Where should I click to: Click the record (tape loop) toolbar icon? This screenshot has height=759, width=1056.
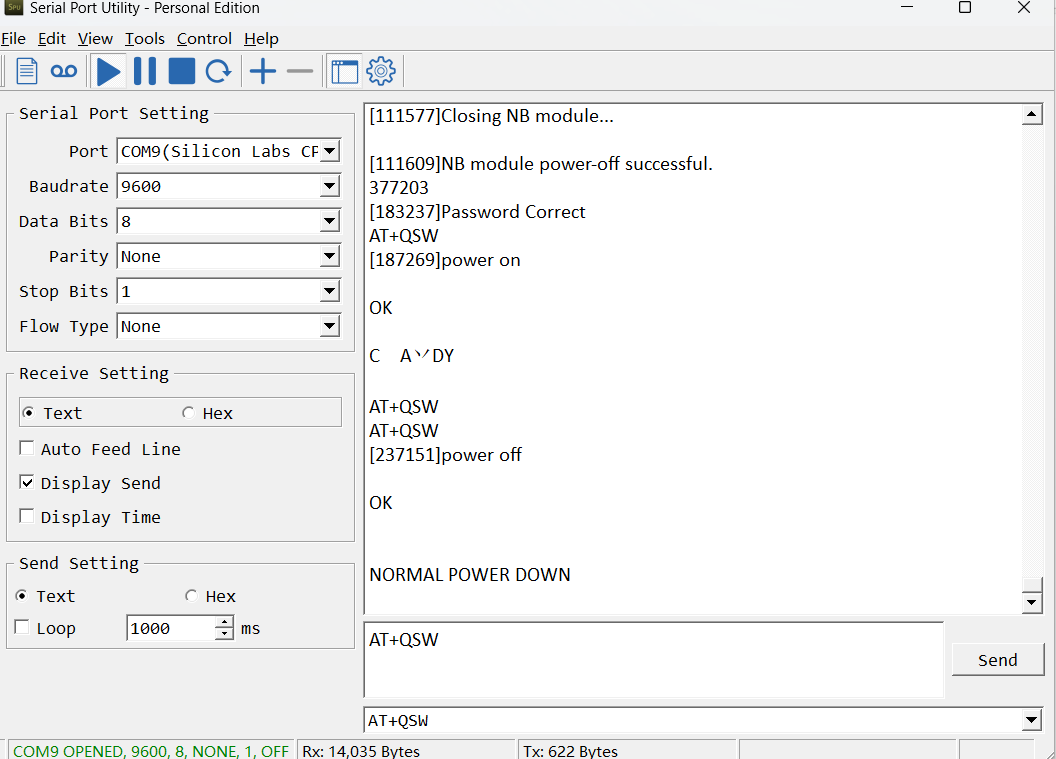64,71
